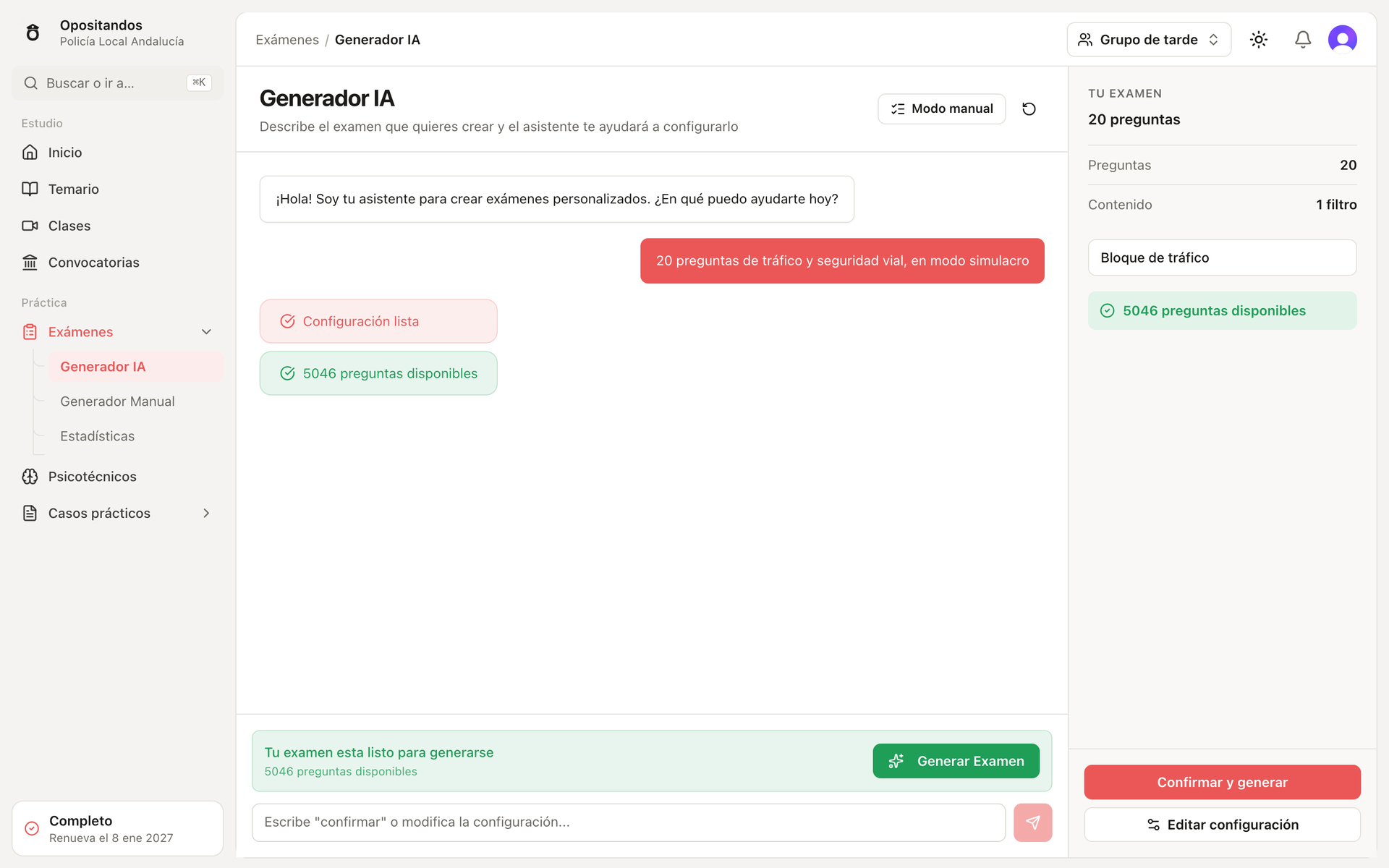Open the user avatar menu
1389x868 pixels.
[x=1343, y=40]
